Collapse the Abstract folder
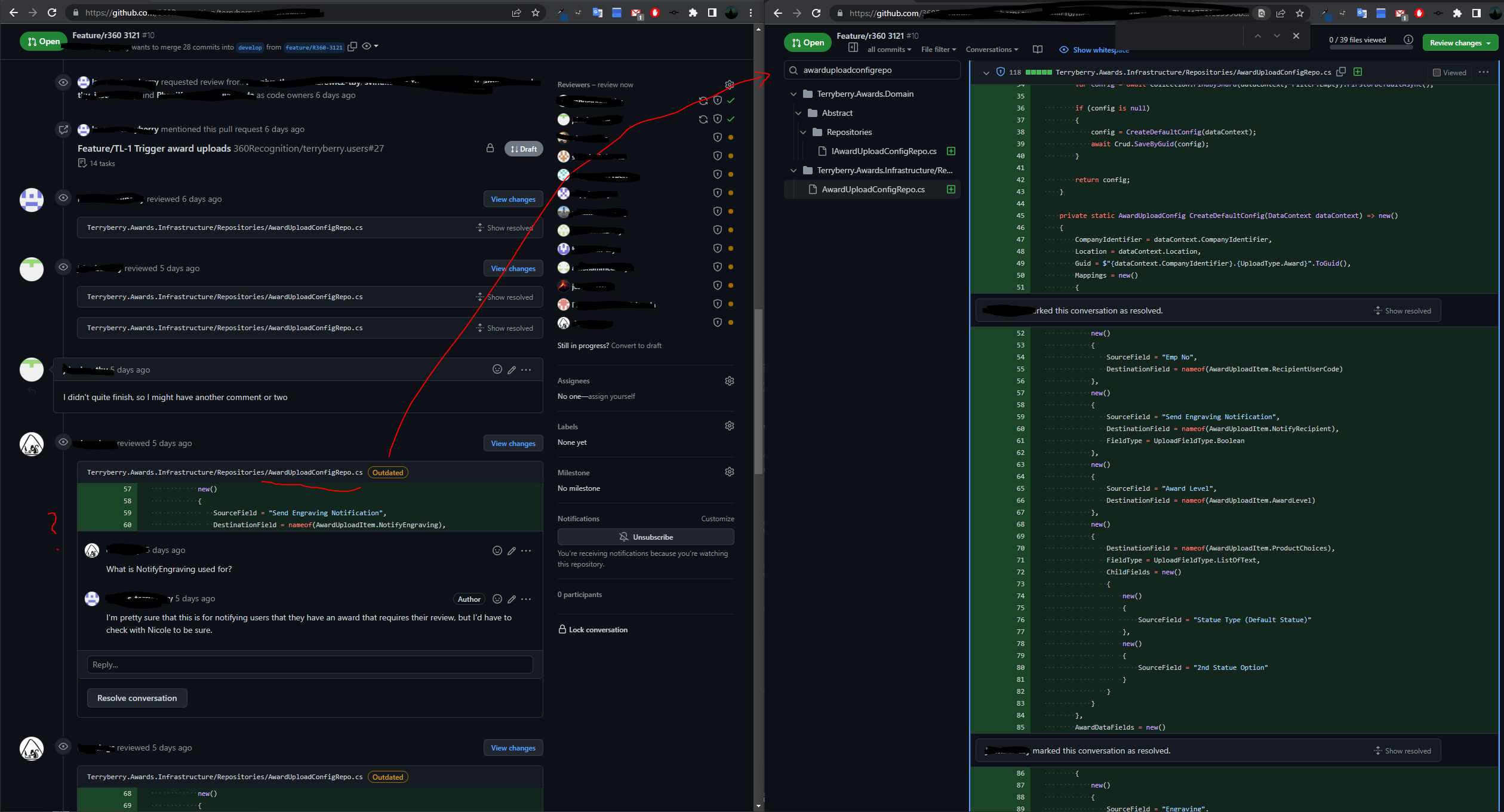Screen dimensions: 1504x812 (798, 113)
